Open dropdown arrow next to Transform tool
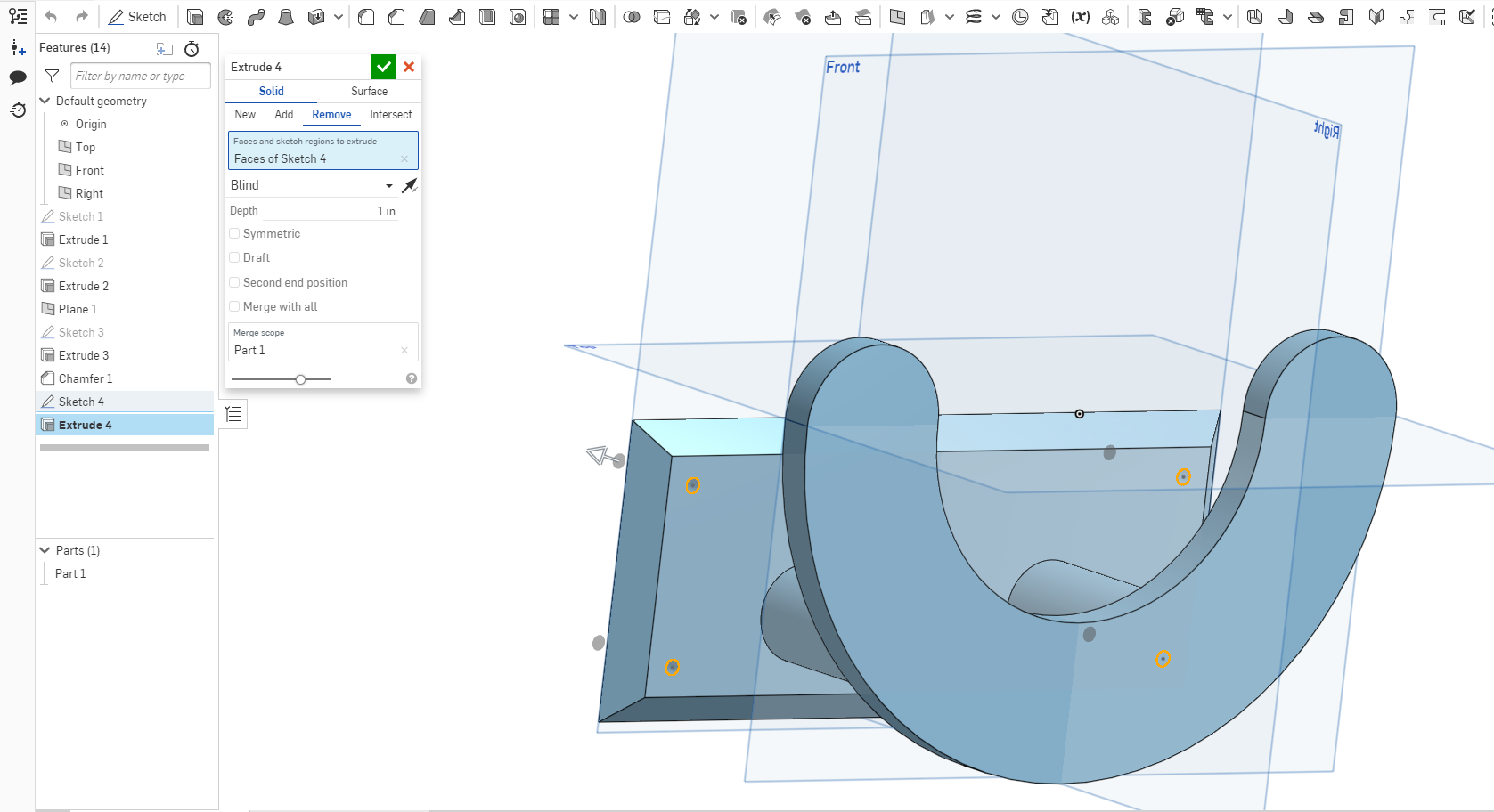Screen dimensions: 1494x812 (x=714, y=17)
